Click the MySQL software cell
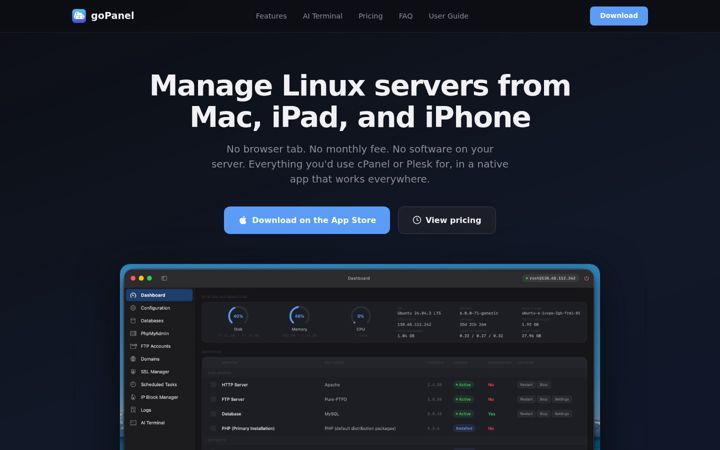Image resolution: width=720 pixels, height=450 pixels. click(332, 414)
